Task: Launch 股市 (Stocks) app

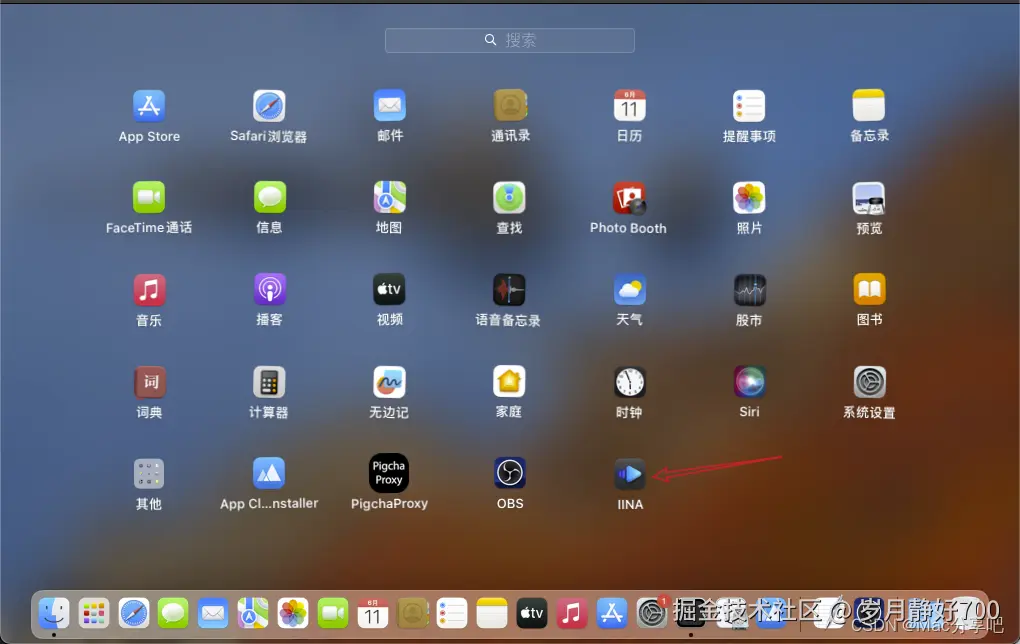Action: 749,289
